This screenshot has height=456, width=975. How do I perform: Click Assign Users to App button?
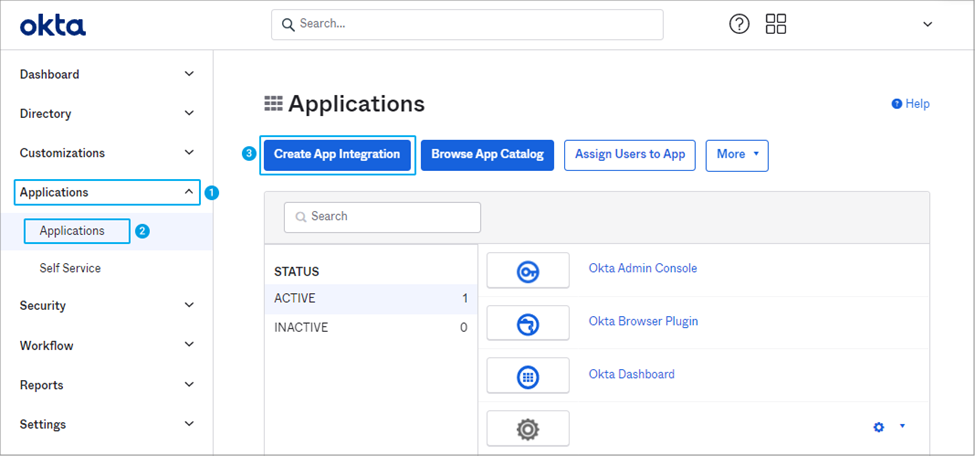630,154
